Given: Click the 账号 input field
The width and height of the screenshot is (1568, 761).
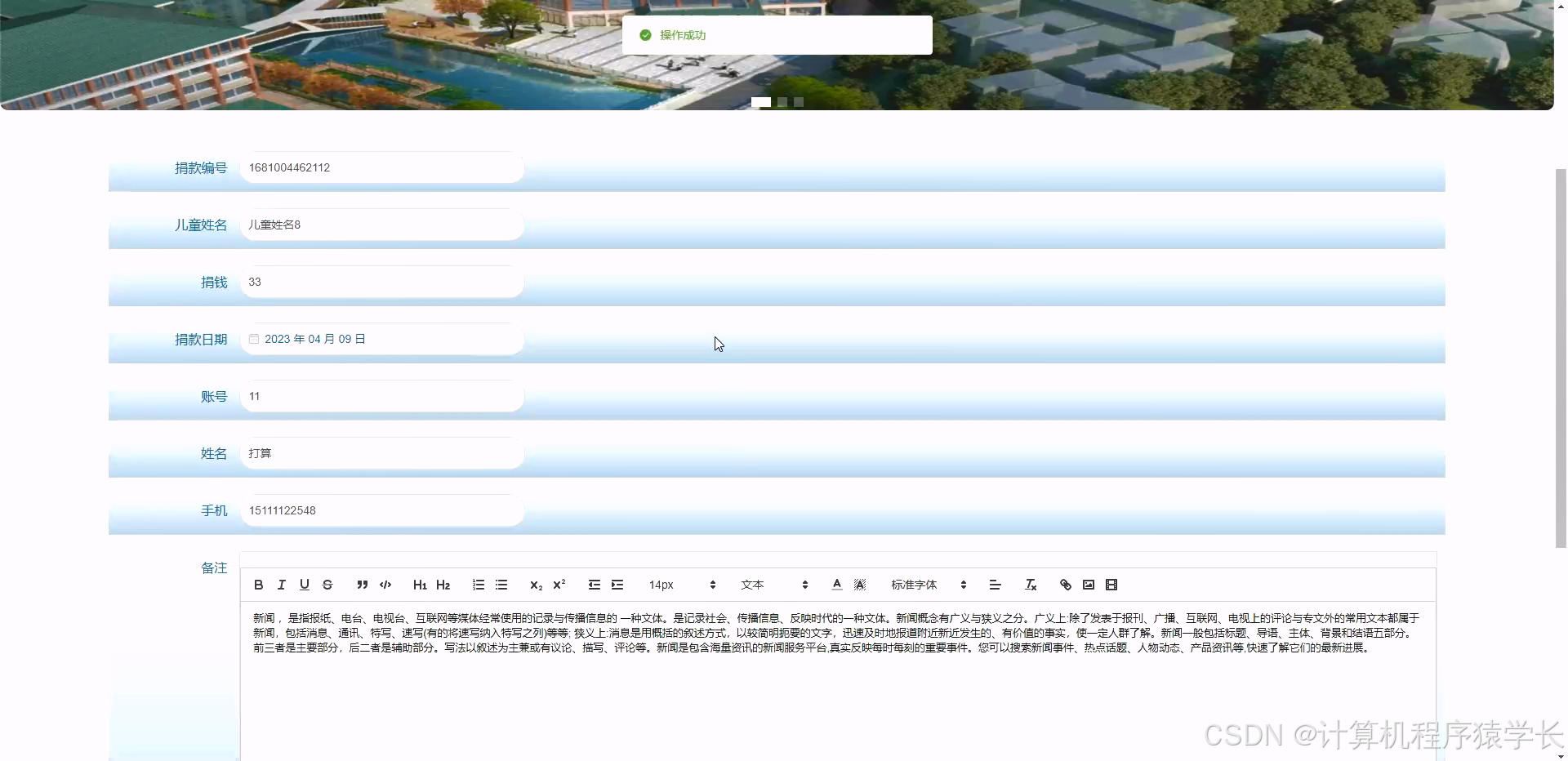Looking at the screenshot, I should tap(382, 396).
